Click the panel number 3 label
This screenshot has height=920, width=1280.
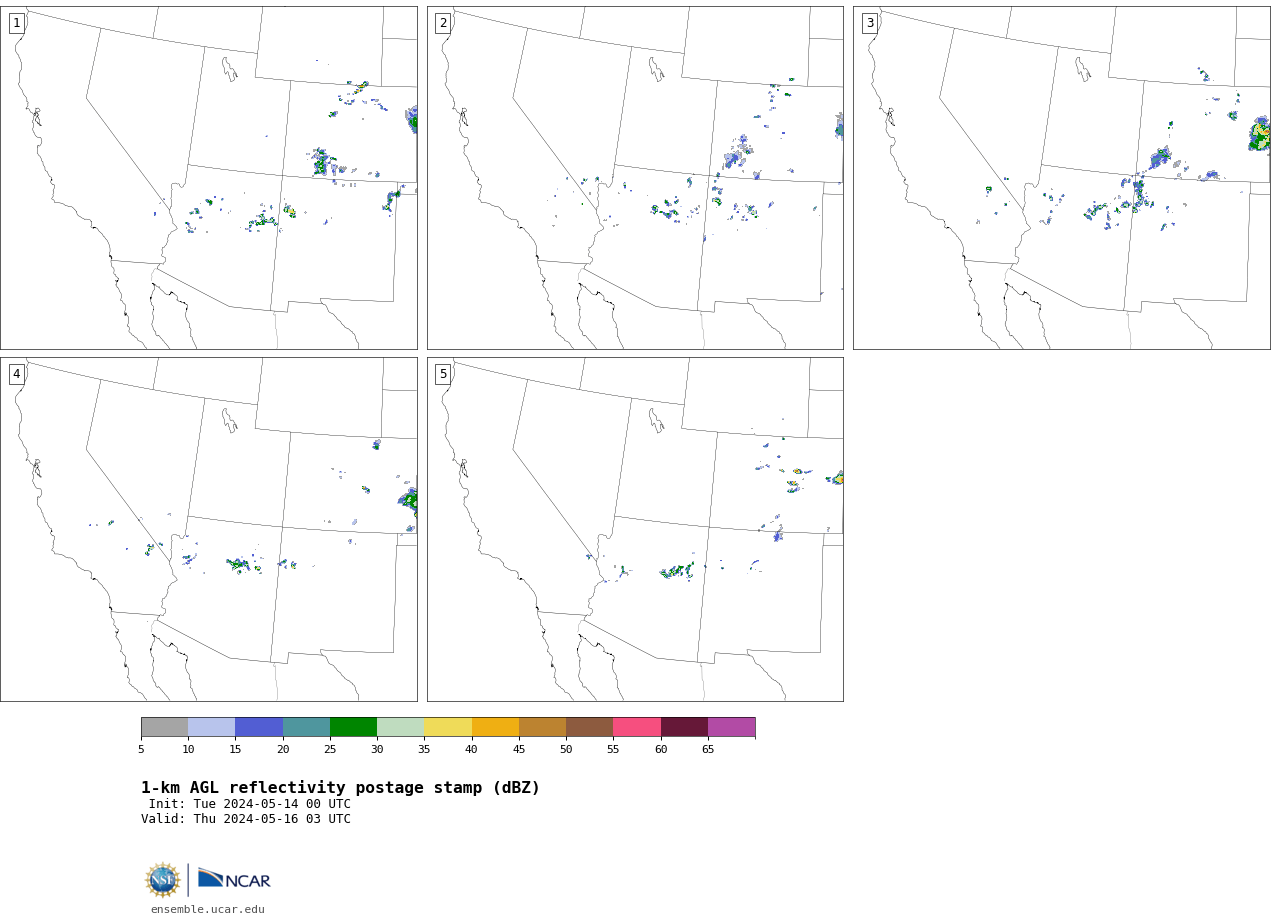(870, 23)
